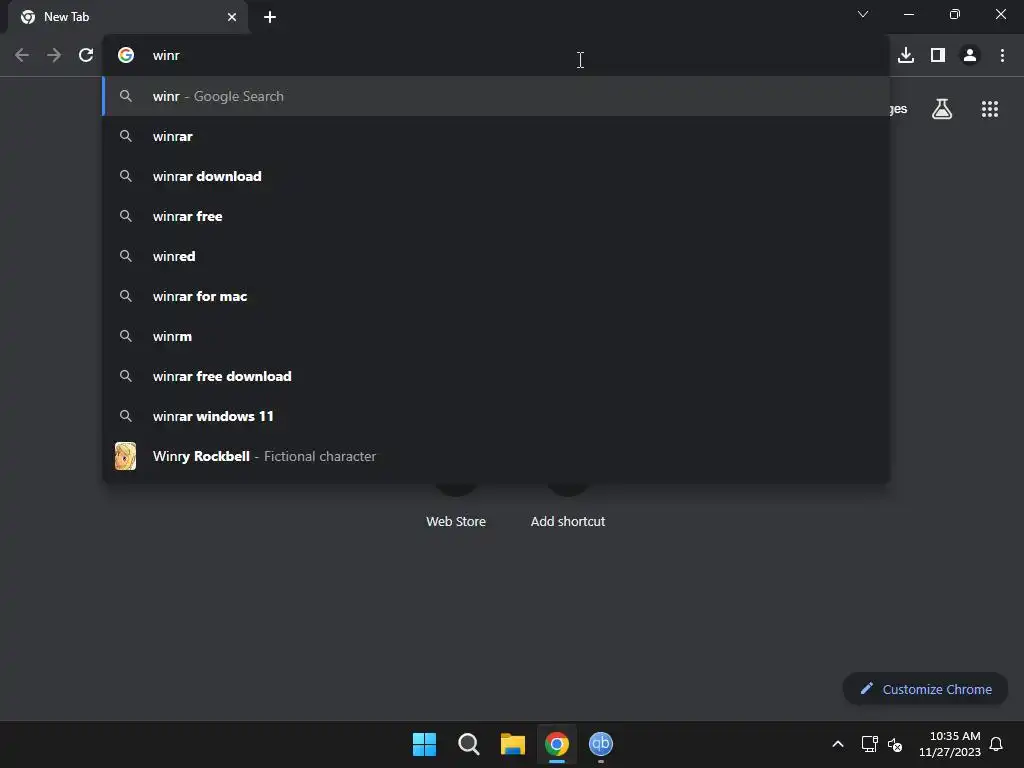The image size is (1024, 768).
Task: Click the Google logo in the address bar
Action: [x=126, y=56]
